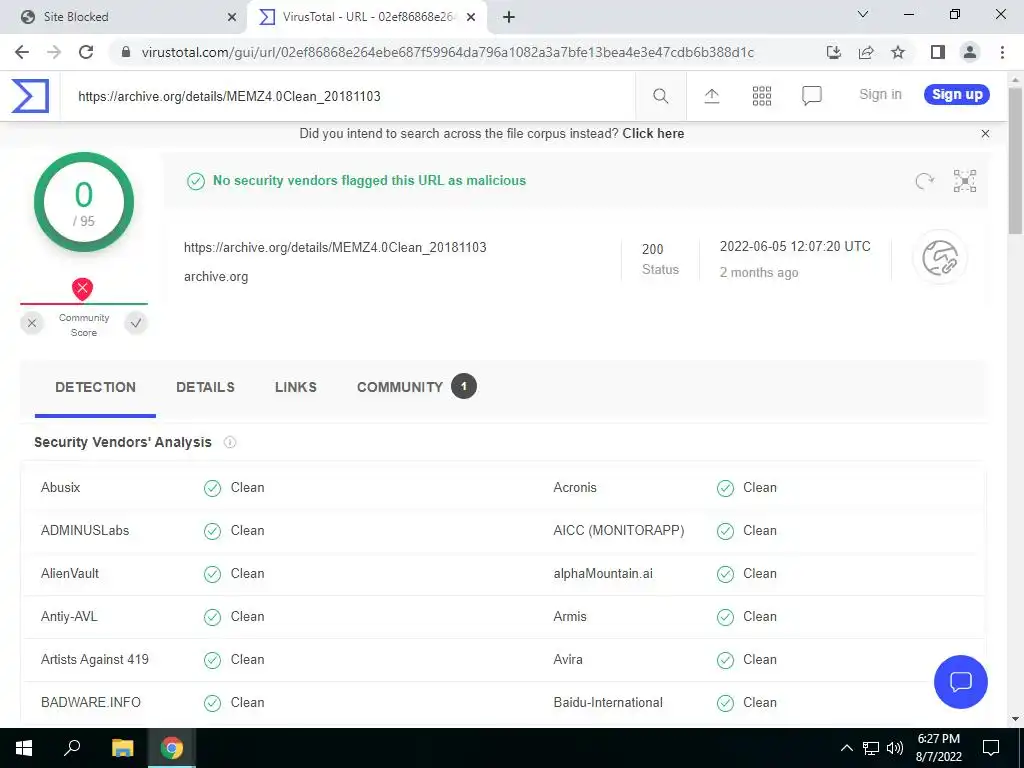Click the browser back arrow
This screenshot has width=1024, height=768.
coord(22,52)
